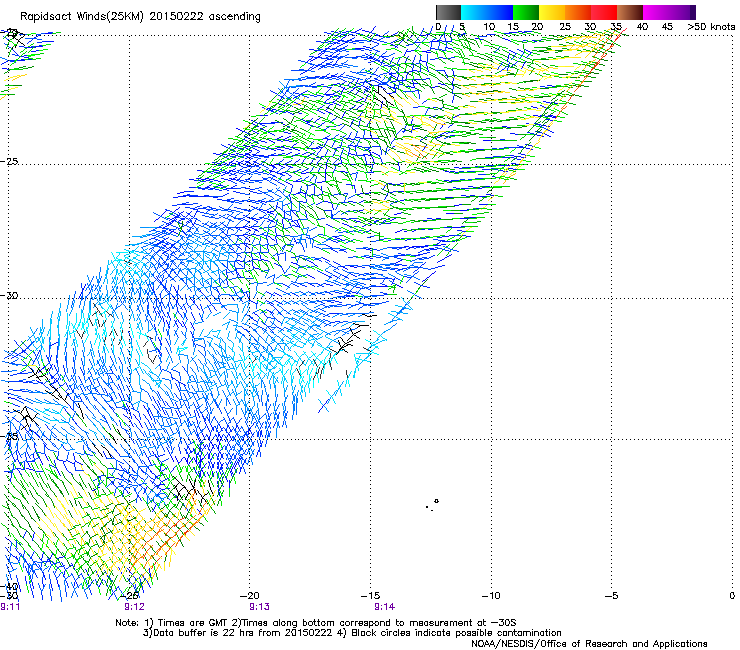Click the blue 10-15 knots legend swatch
This screenshot has width=740, height=650.
(x=500, y=12)
